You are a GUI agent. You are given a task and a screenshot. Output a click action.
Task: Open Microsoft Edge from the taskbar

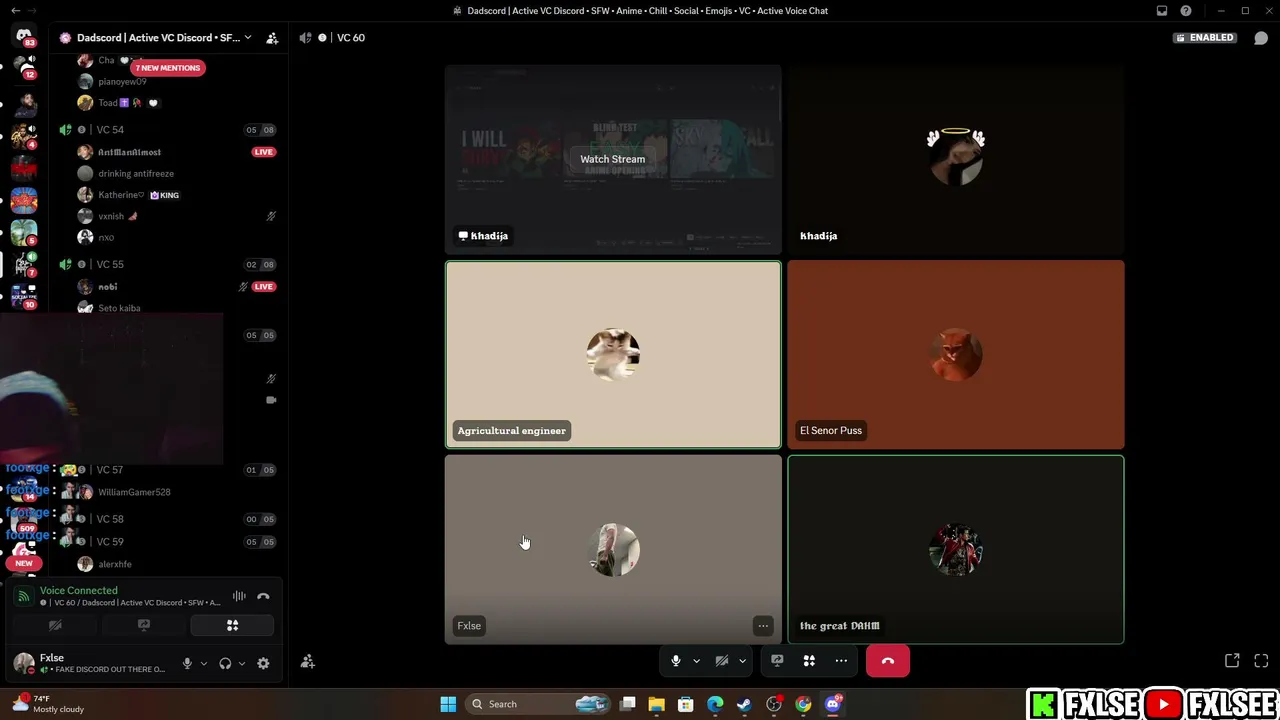coord(715,704)
